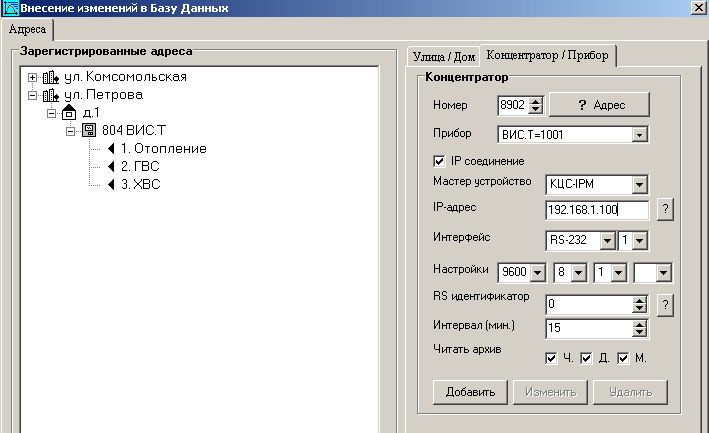Open the Прибор dropdown list
The width and height of the screenshot is (709, 433).
coord(640,134)
